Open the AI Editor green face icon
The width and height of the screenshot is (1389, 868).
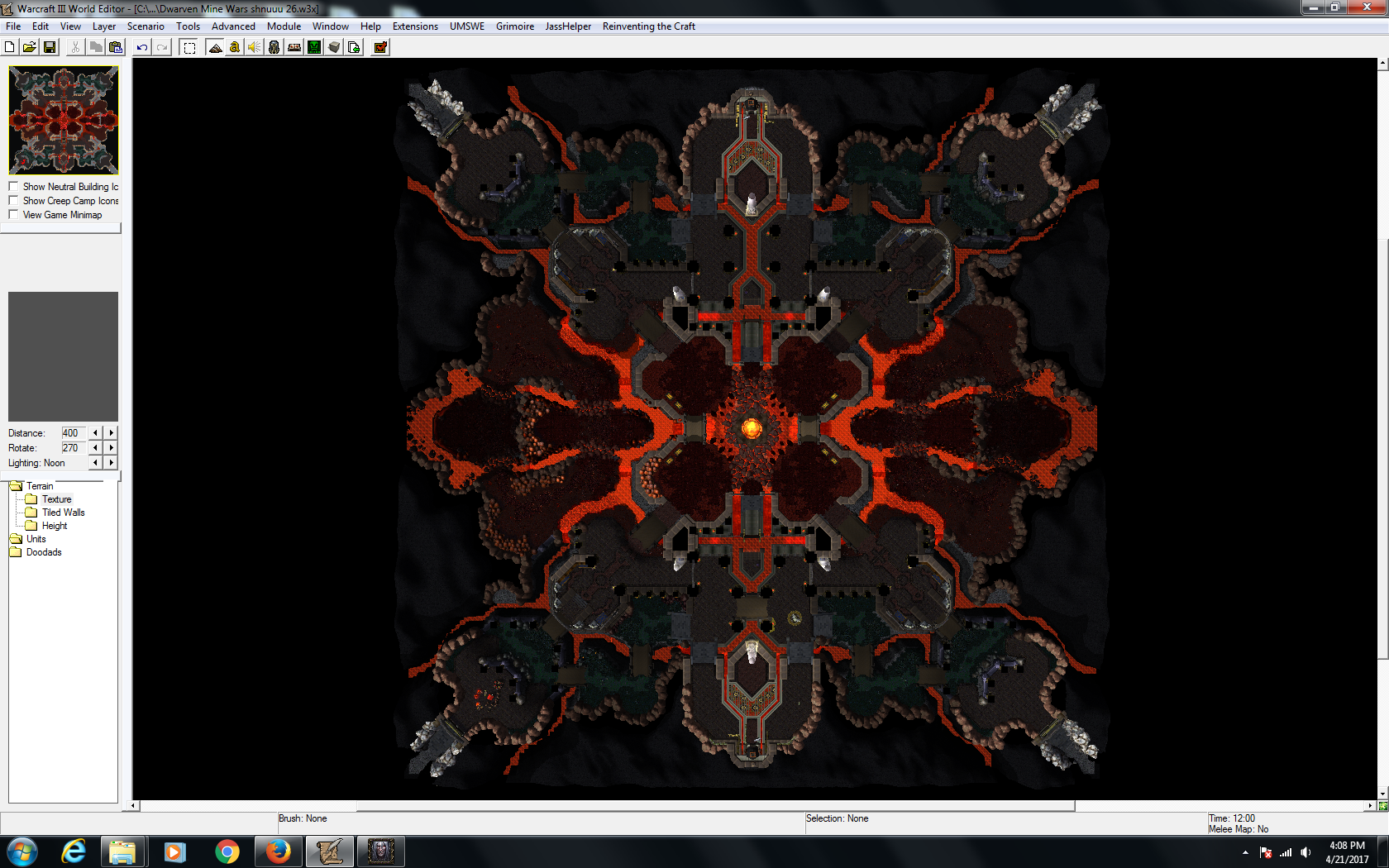pos(314,47)
